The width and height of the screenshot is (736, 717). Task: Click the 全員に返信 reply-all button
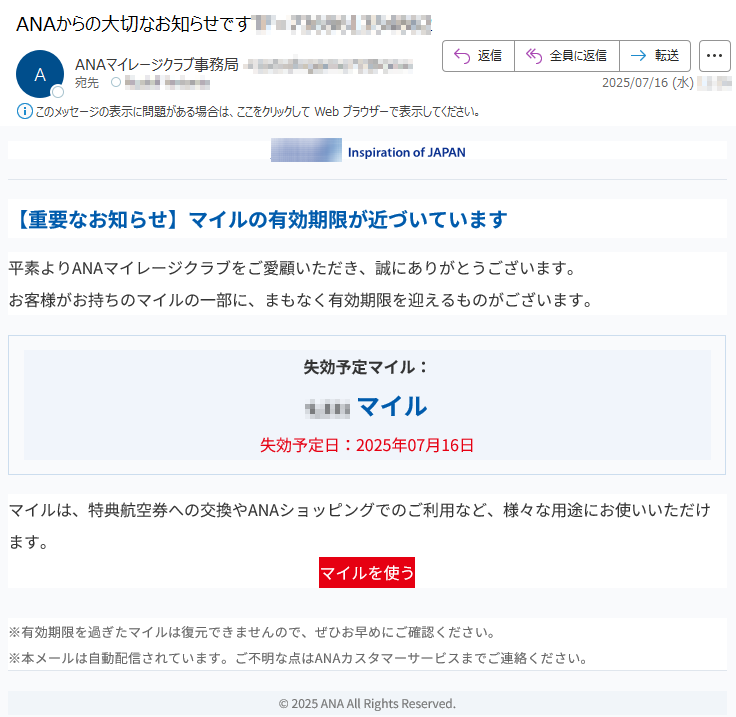(567, 56)
